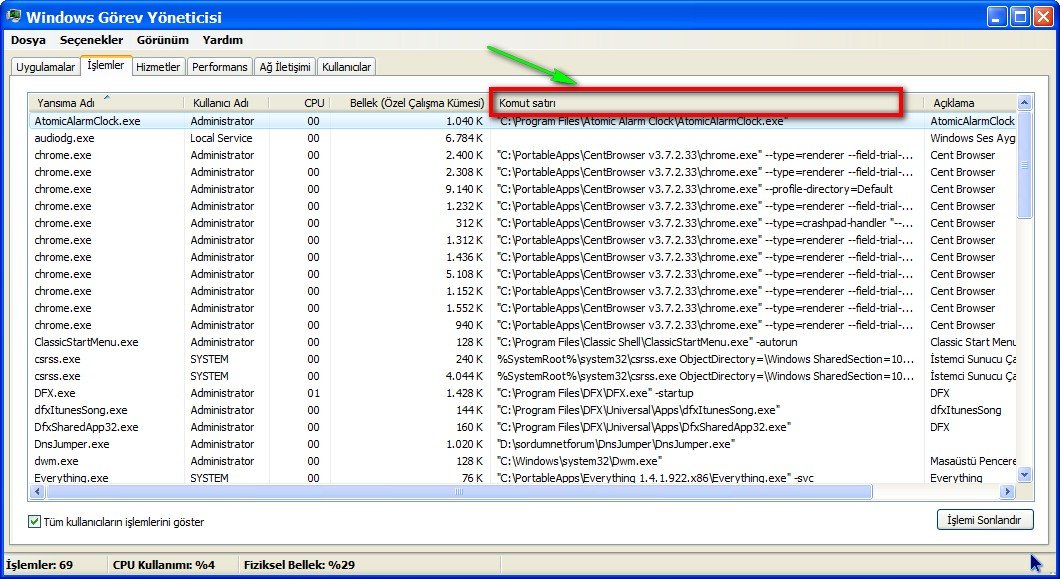Click the vertical scrollbar up arrow

(1024, 103)
